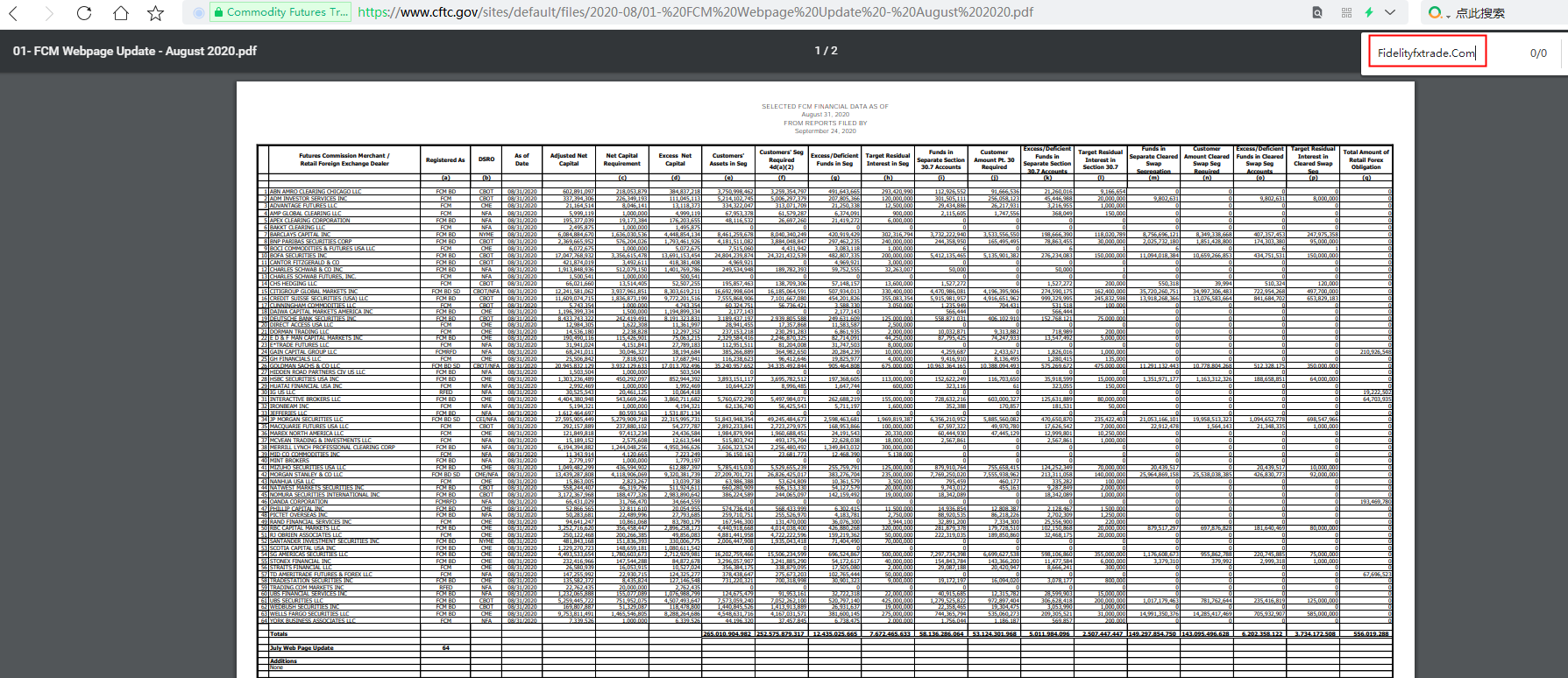The width and height of the screenshot is (1568, 678).
Task: Click the Additions label in the table
Action: click(x=283, y=661)
